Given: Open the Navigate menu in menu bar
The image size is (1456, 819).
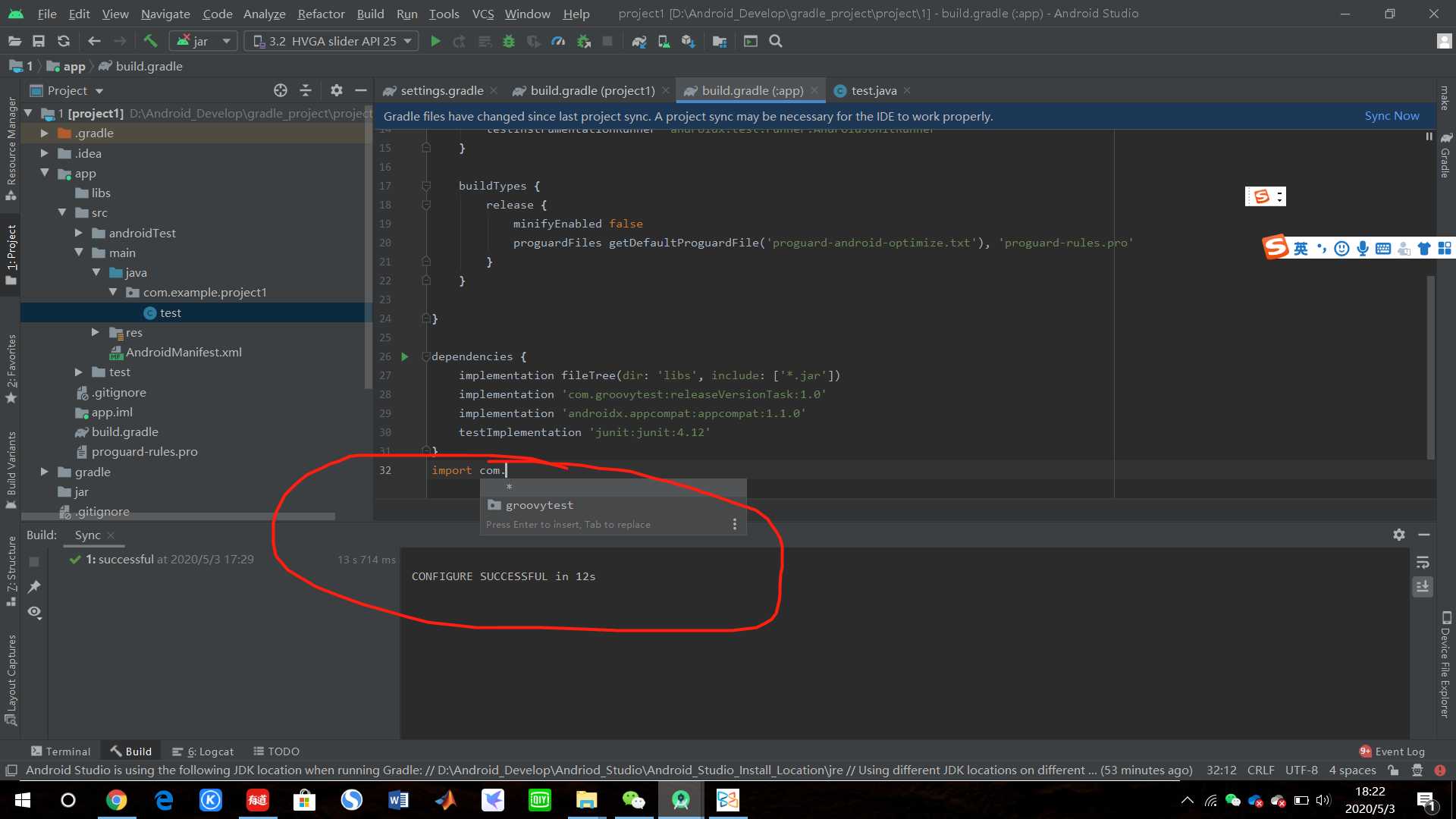Looking at the screenshot, I should click(164, 13).
